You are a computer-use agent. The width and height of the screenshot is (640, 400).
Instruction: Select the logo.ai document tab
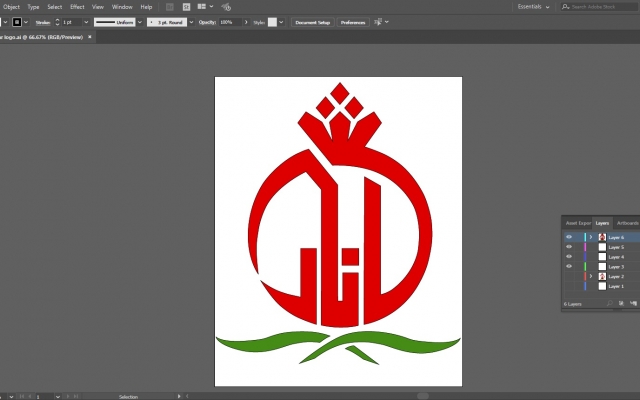click(x=42, y=37)
